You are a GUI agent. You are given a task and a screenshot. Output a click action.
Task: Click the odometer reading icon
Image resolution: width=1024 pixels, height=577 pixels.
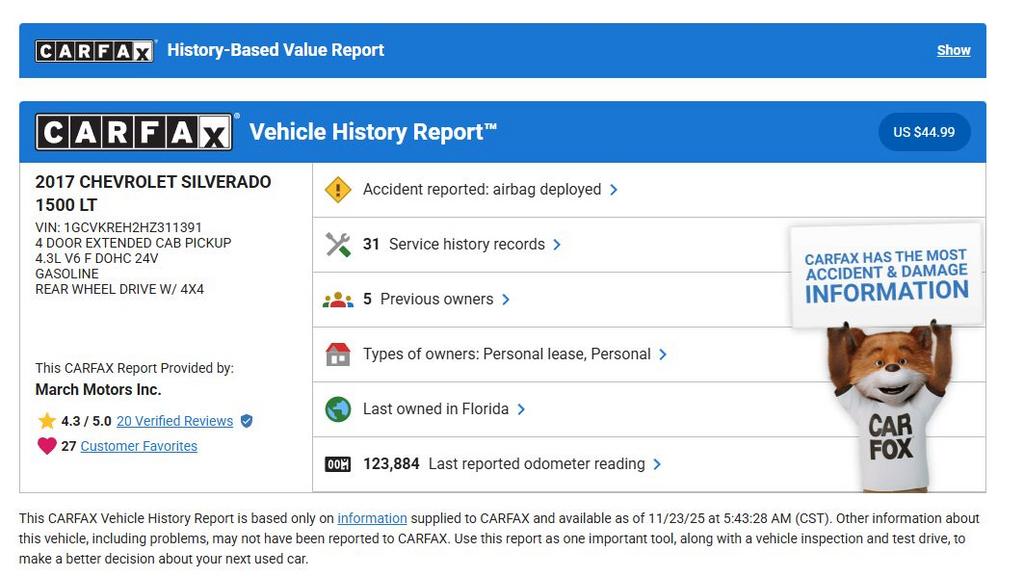pyautogui.click(x=338, y=464)
